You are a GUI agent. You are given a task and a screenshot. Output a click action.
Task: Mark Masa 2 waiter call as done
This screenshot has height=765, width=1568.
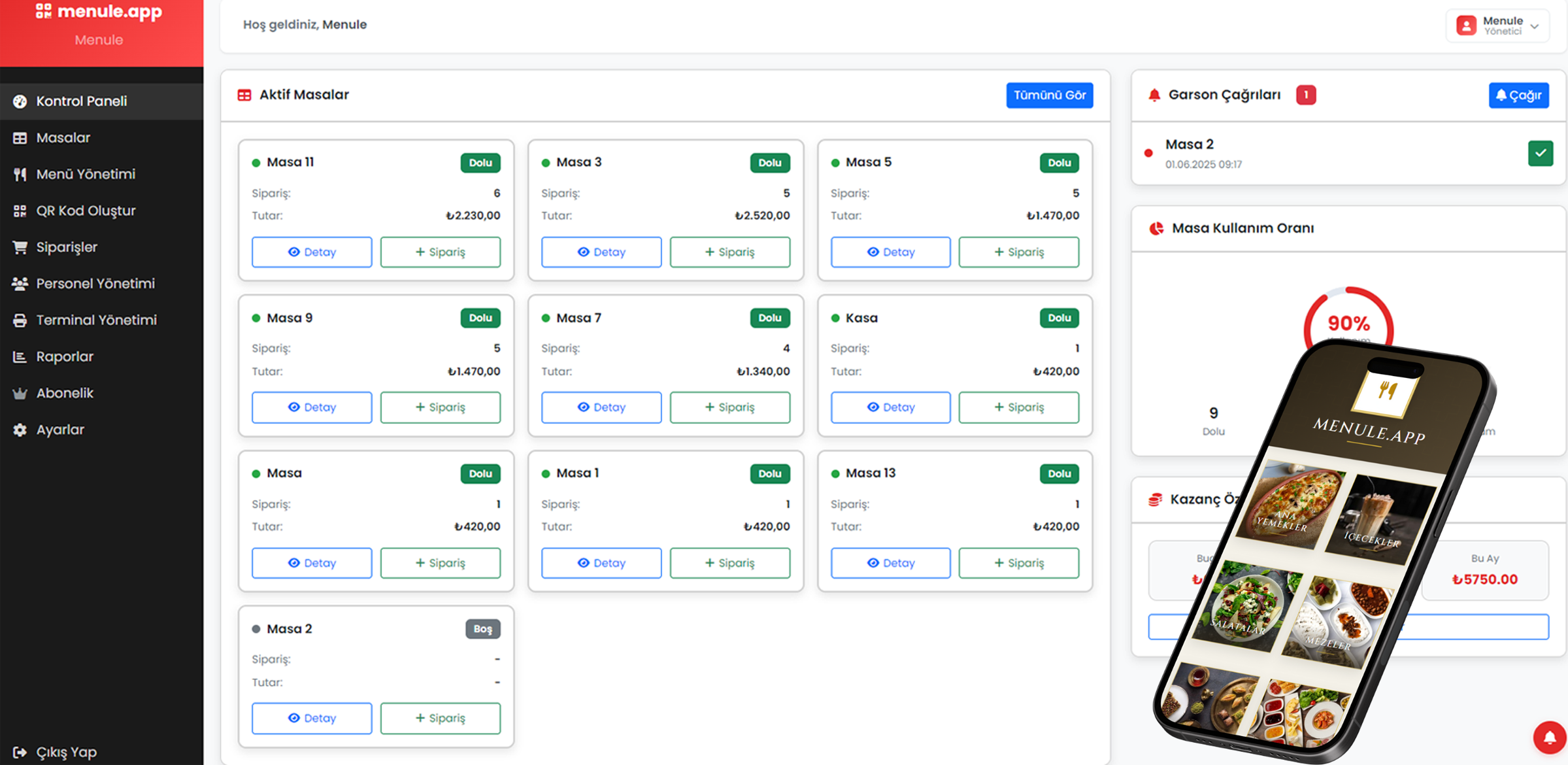click(1540, 153)
